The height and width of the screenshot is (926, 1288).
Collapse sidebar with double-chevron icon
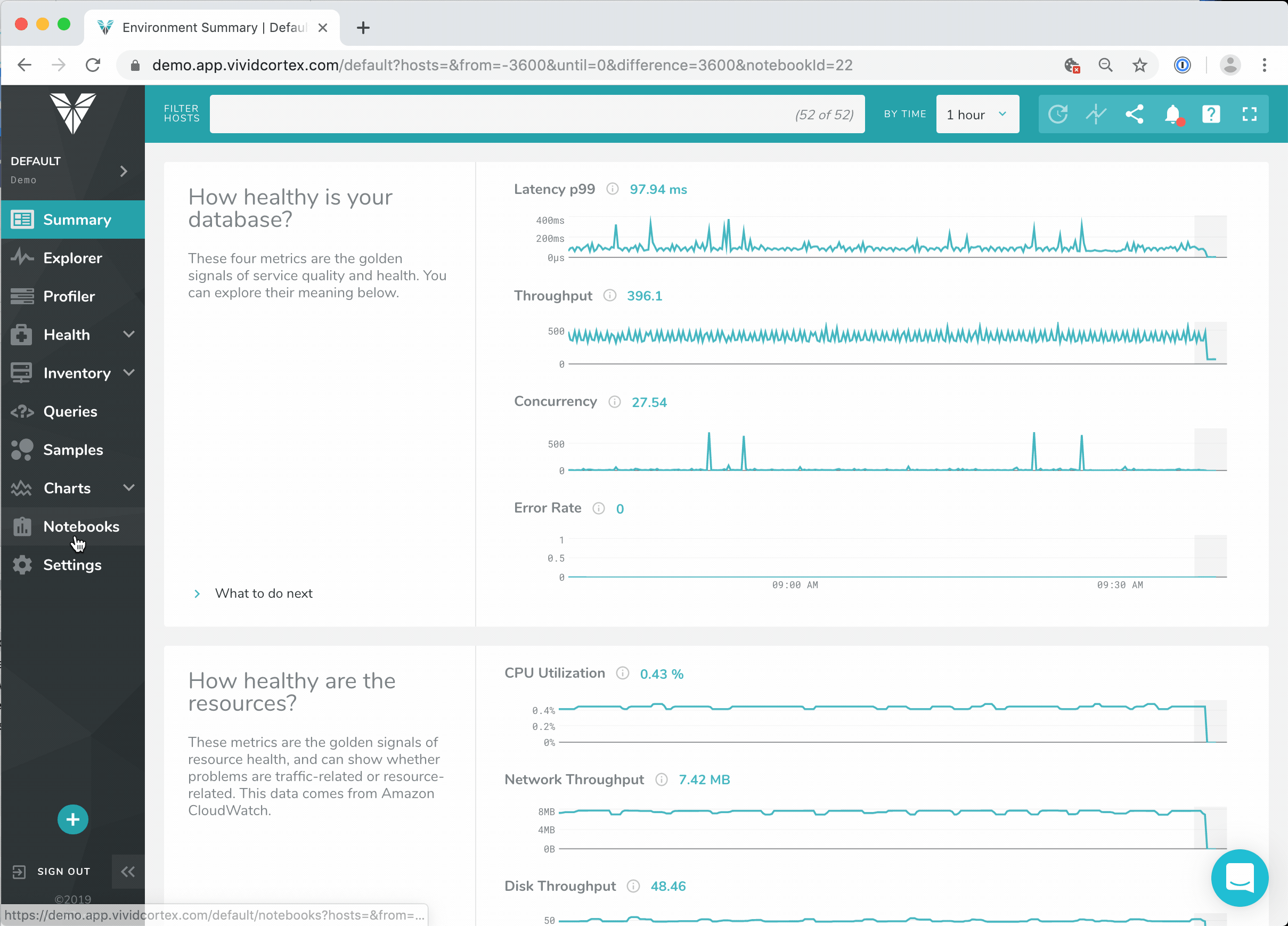[x=128, y=872]
